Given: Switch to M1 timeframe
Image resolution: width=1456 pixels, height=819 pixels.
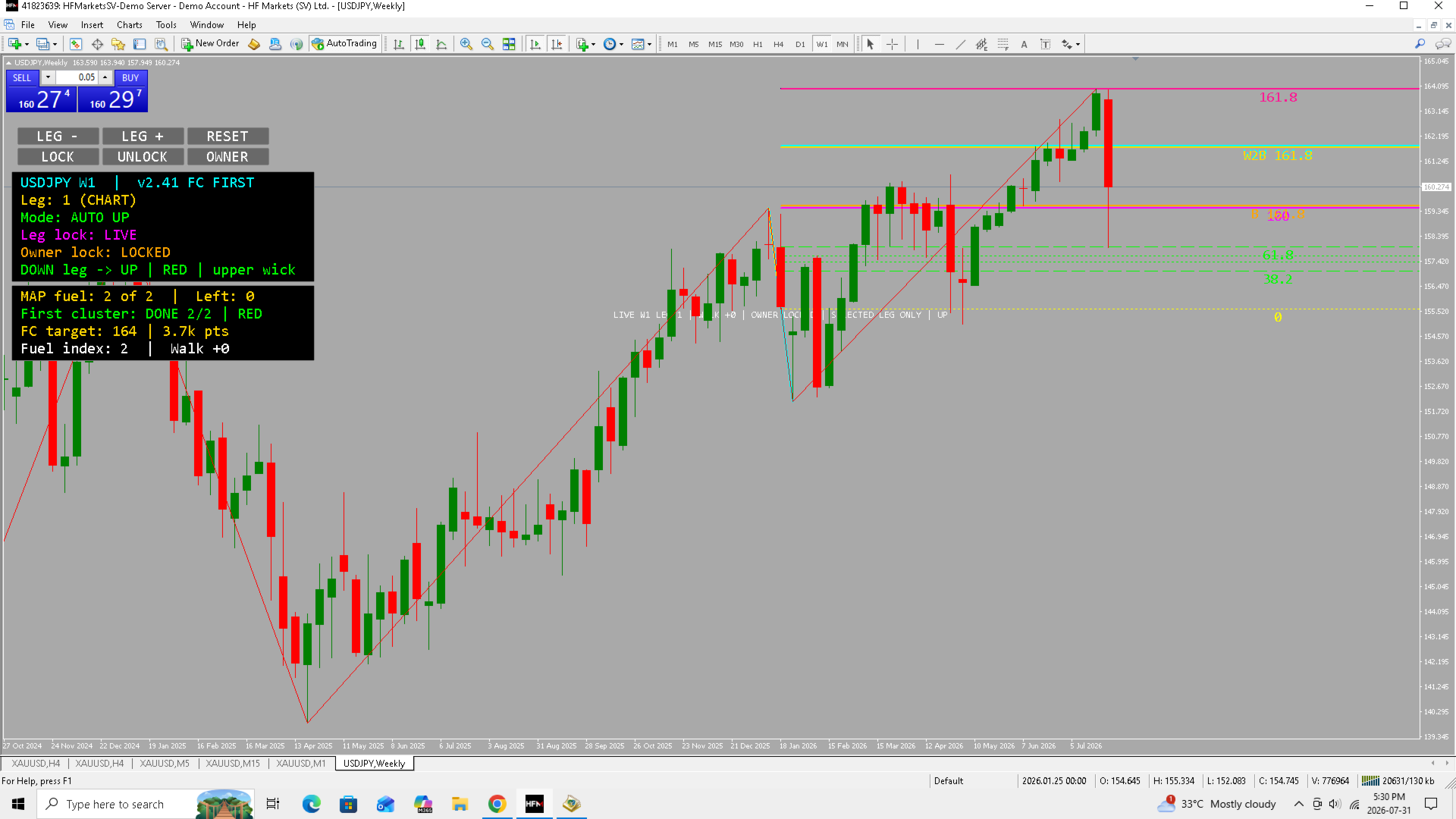Looking at the screenshot, I should click(673, 44).
